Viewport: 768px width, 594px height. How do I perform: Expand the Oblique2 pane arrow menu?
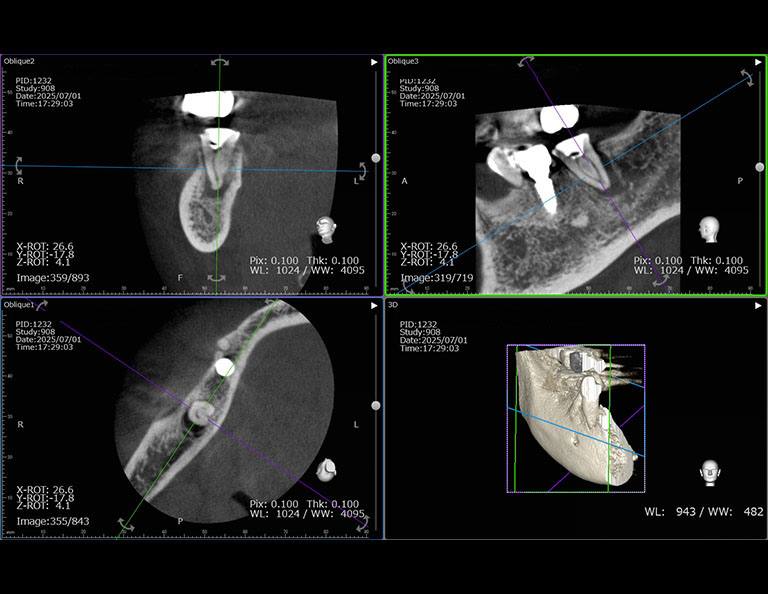pos(374,61)
